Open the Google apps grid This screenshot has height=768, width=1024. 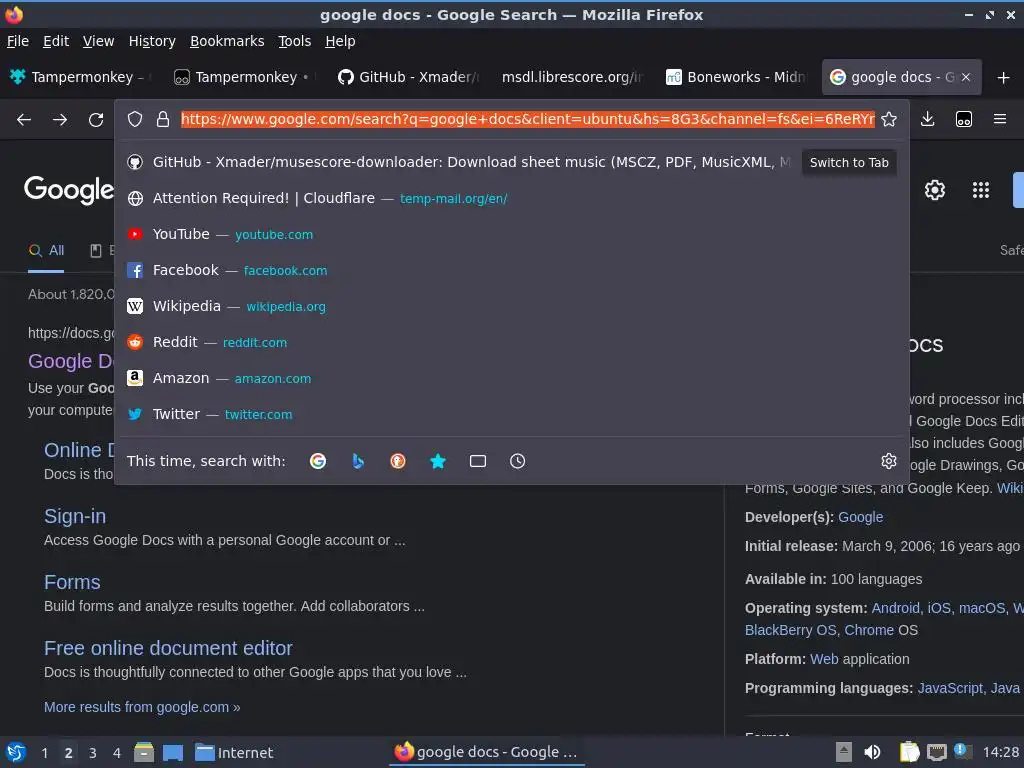(981, 190)
